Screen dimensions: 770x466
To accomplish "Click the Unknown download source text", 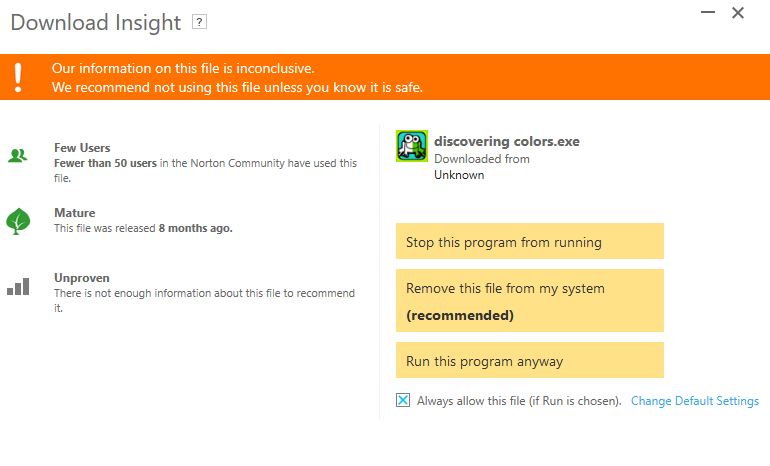I will pos(459,175).
